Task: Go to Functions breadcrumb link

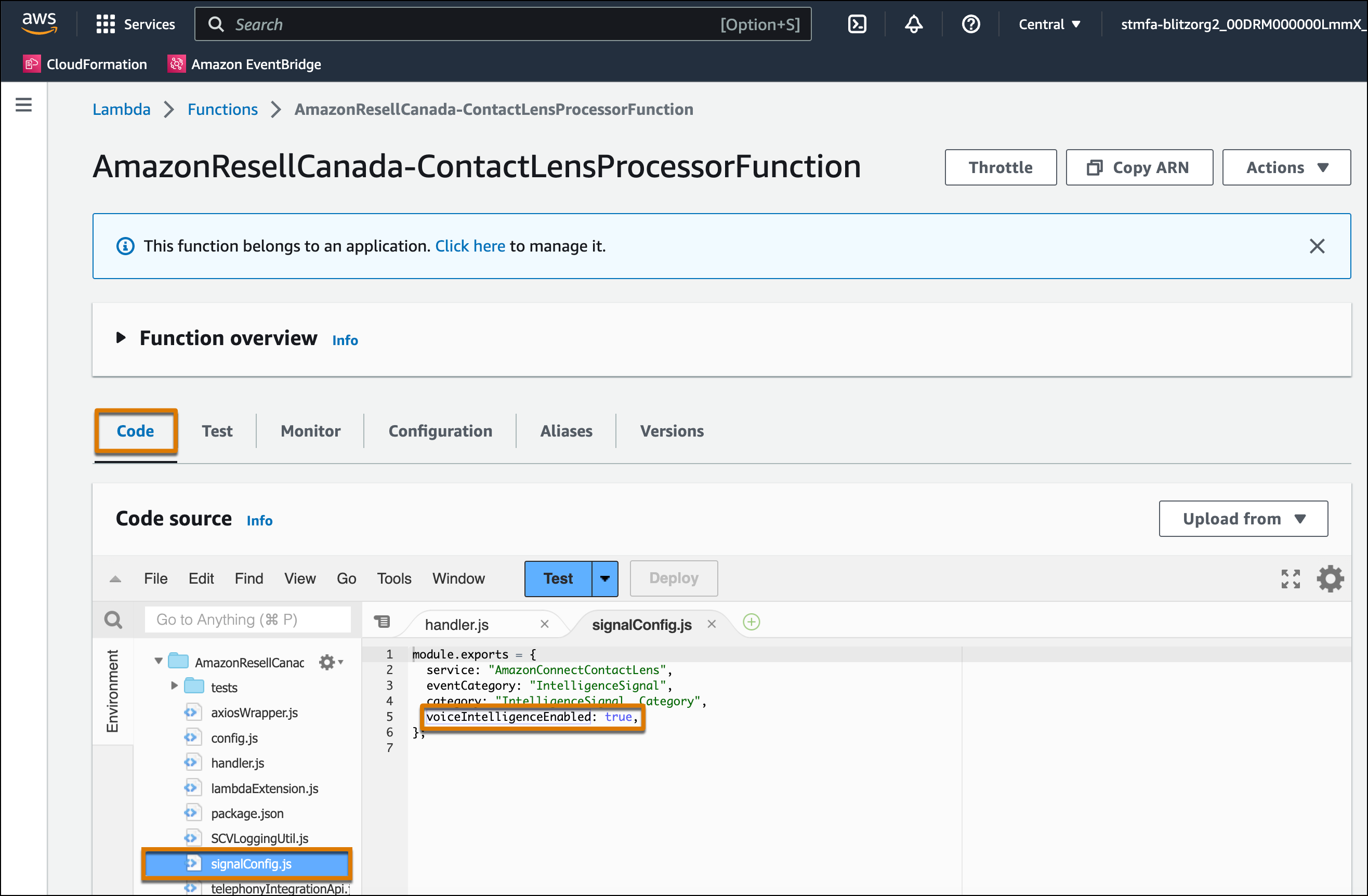Action: (x=222, y=109)
